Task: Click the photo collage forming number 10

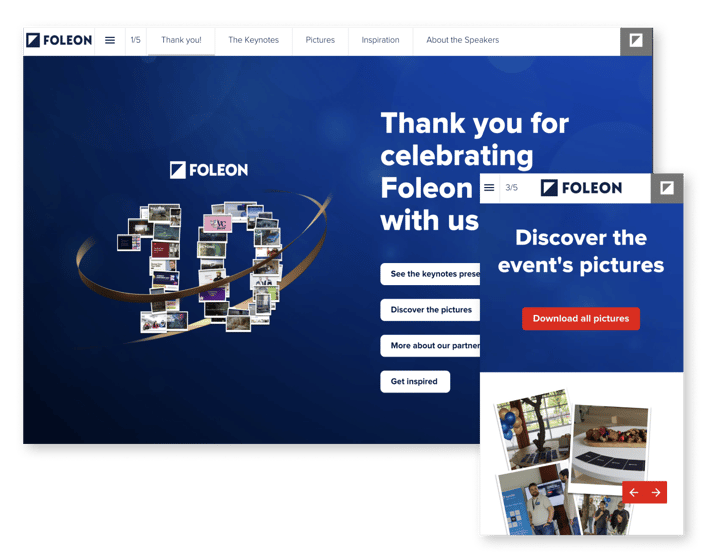Action: tap(200, 267)
